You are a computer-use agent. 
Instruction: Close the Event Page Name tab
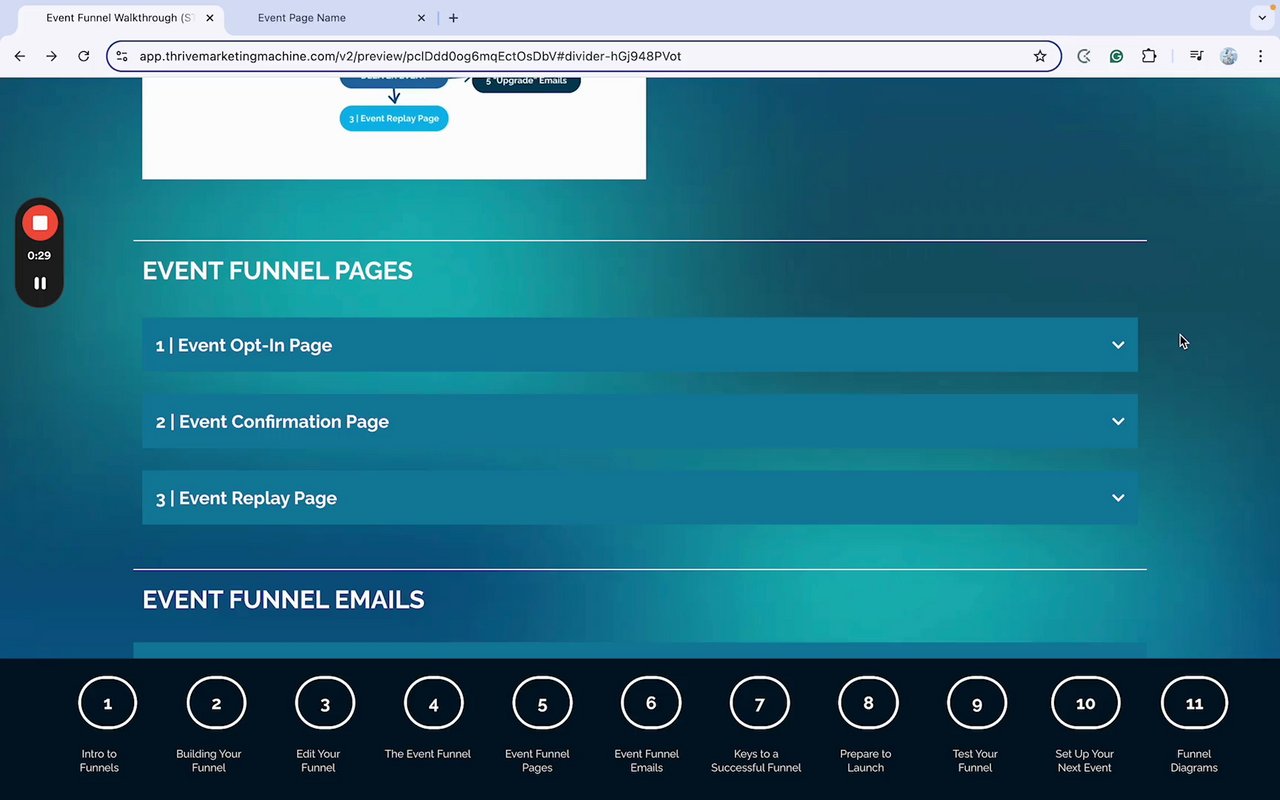421,18
